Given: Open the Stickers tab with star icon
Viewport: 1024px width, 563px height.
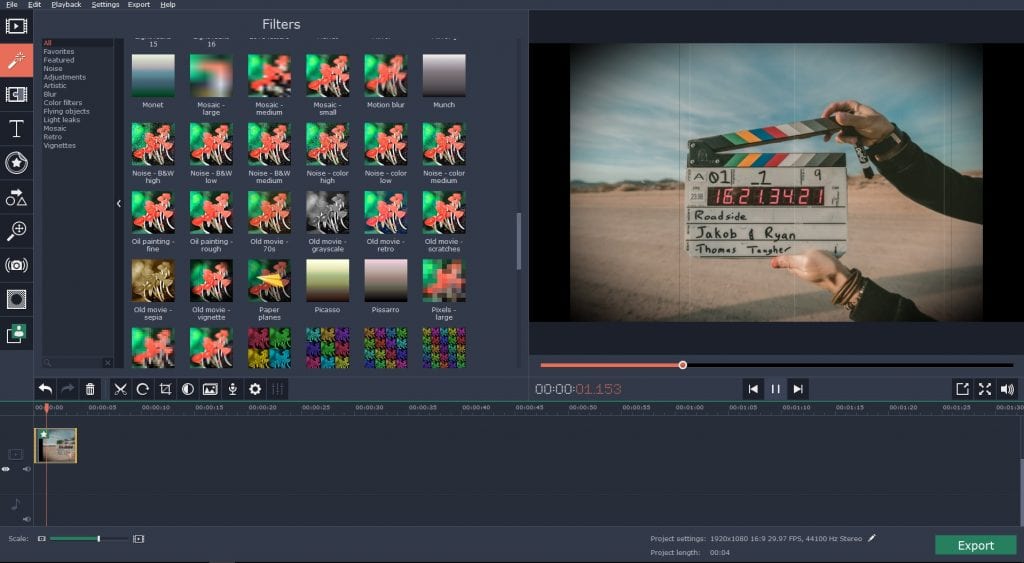Looking at the screenshot, I should (x=16, y=163).
